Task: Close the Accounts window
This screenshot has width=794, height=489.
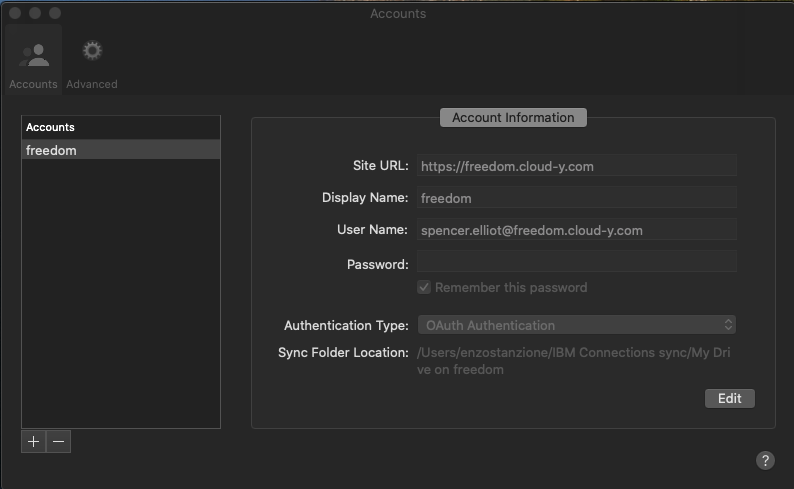Action: click(15, 13)
